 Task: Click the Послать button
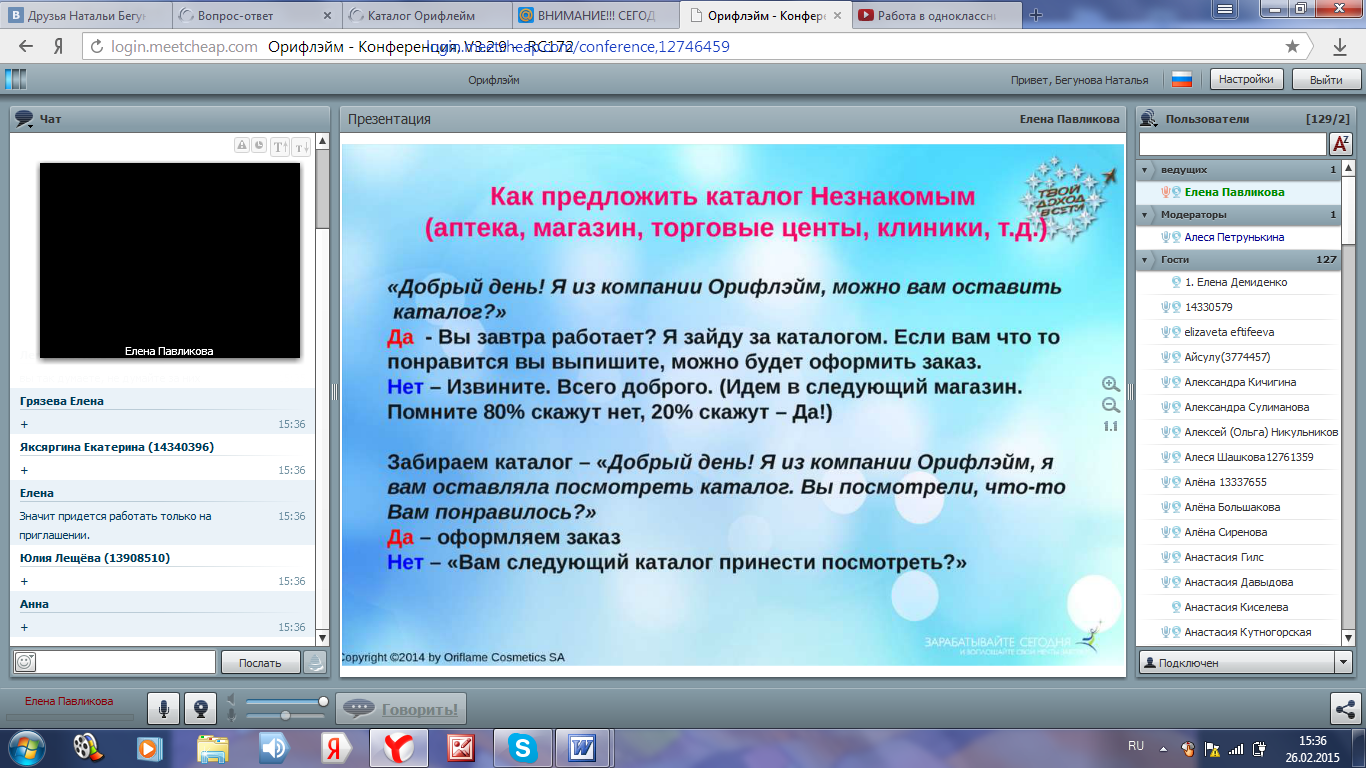point(260,662)
